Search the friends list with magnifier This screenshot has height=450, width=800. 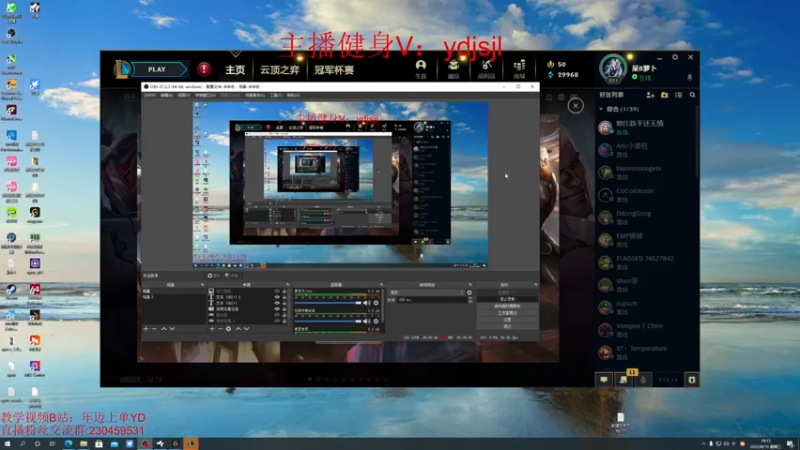(x=692, y=95)
